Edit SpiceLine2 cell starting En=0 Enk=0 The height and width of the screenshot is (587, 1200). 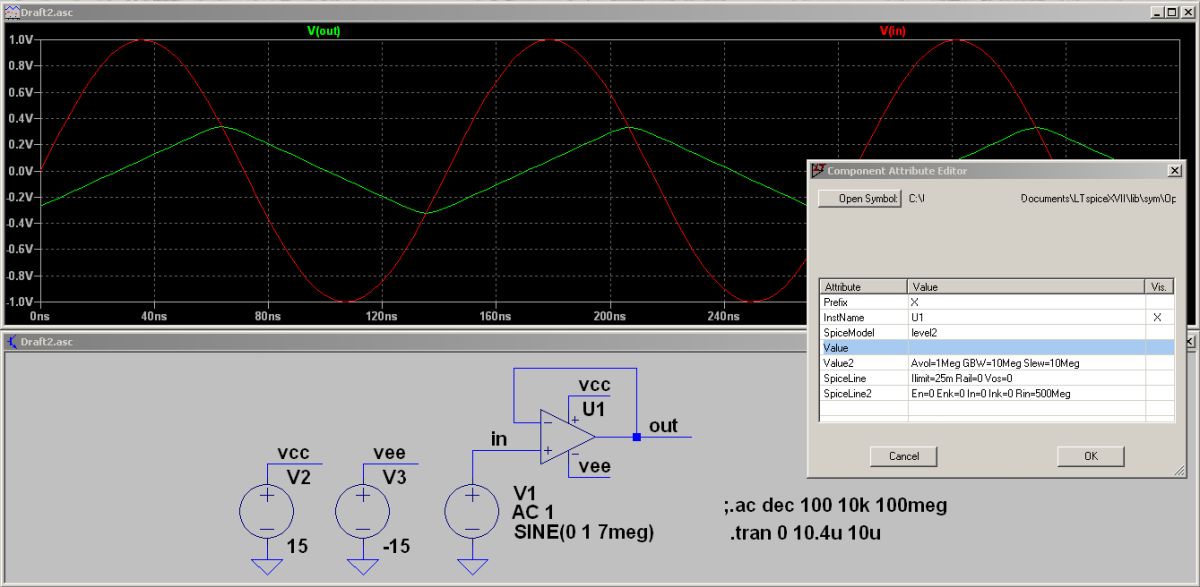point(1026,393)
